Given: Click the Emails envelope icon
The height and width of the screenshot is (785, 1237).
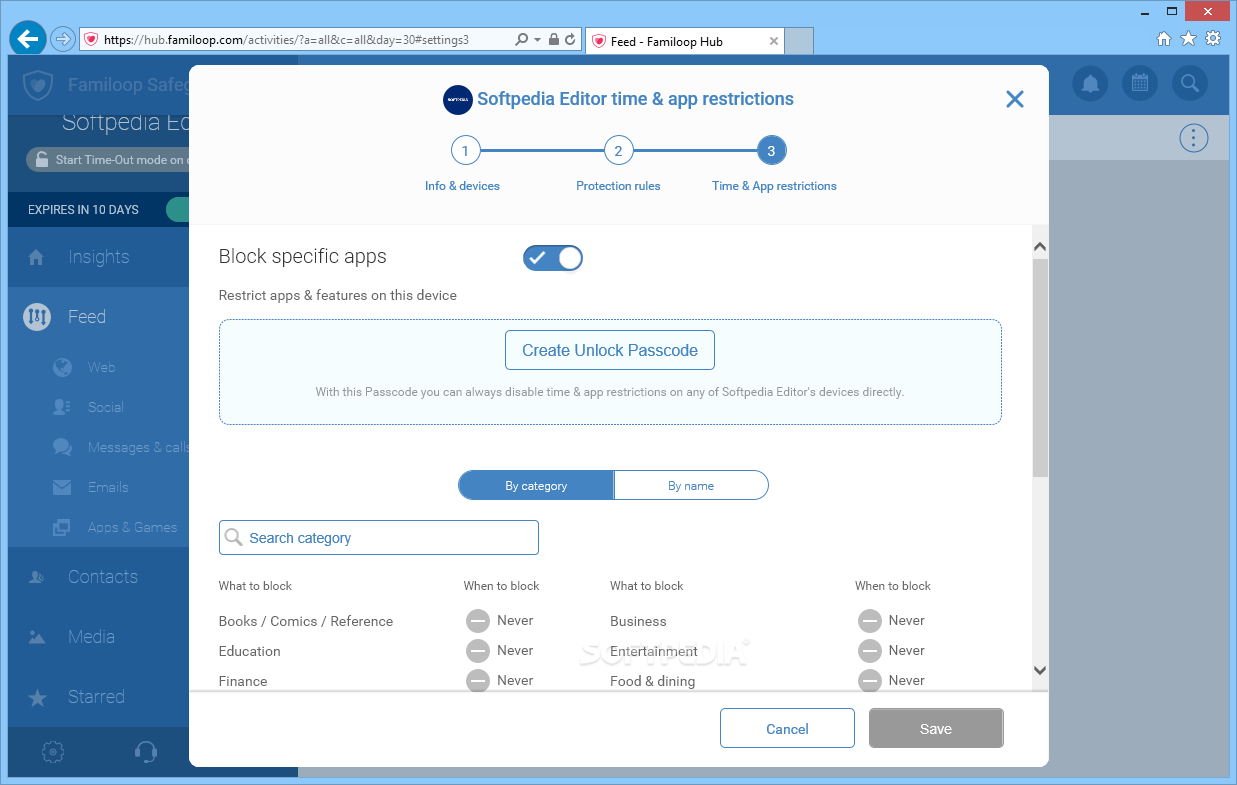Looking at the screenshot, I should (62, 487).
